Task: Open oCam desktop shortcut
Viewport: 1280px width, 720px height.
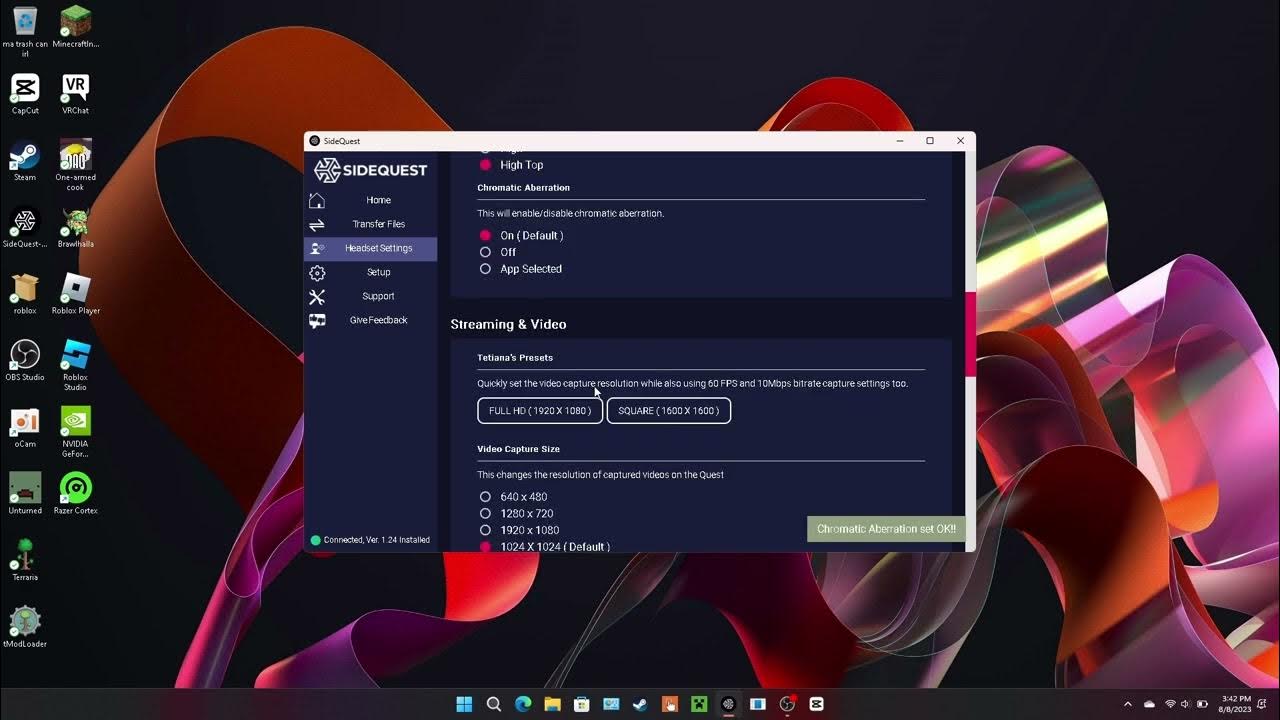Action: (x=25, y=428)
